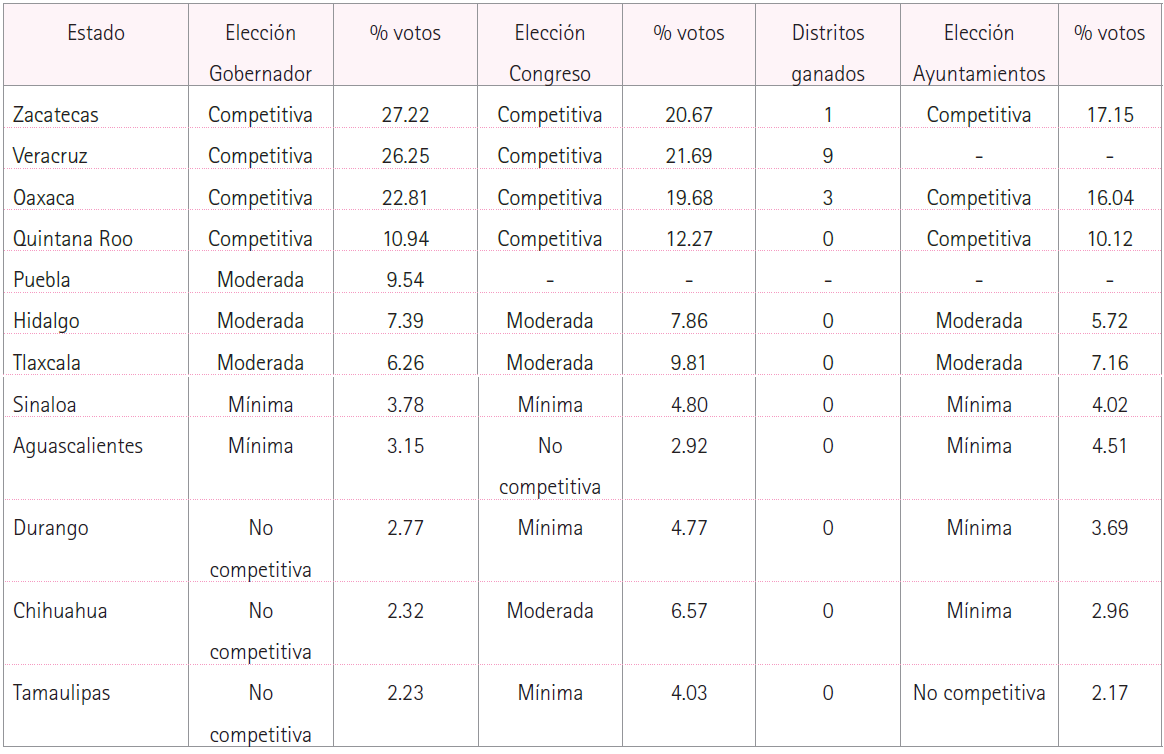The width and height of the screenshot is (1164, 754).
Task: Click the Durango state name
Action: (x=51, y=528)
